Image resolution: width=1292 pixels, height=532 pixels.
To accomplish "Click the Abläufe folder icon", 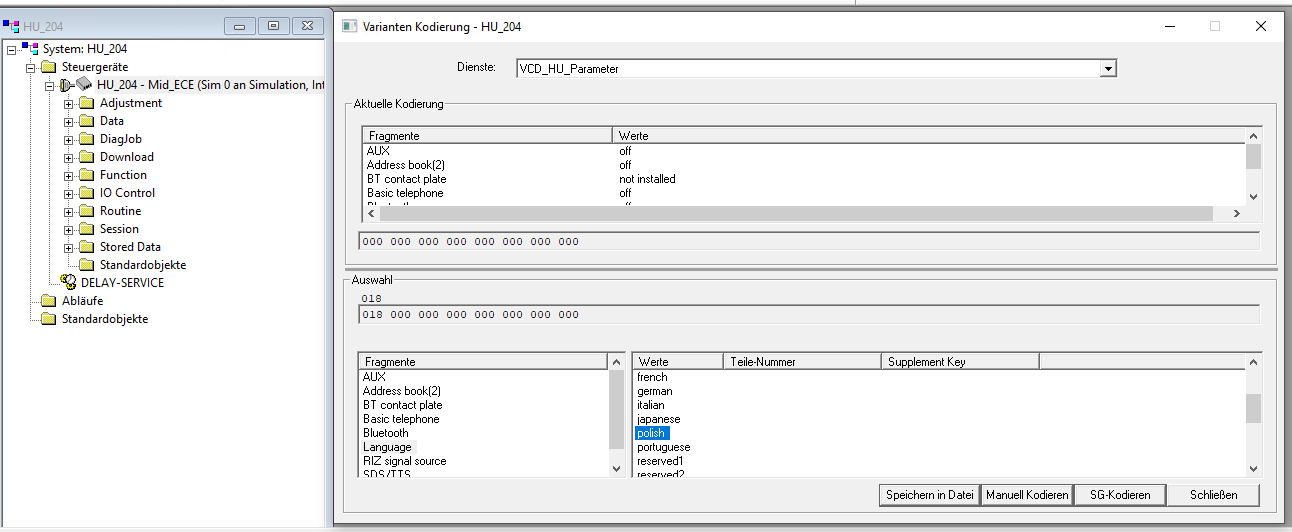I will click(48, 301).
